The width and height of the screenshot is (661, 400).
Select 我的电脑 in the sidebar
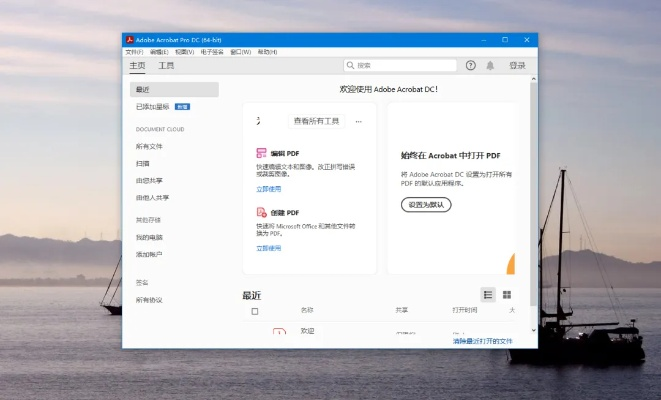pos(149,237)
